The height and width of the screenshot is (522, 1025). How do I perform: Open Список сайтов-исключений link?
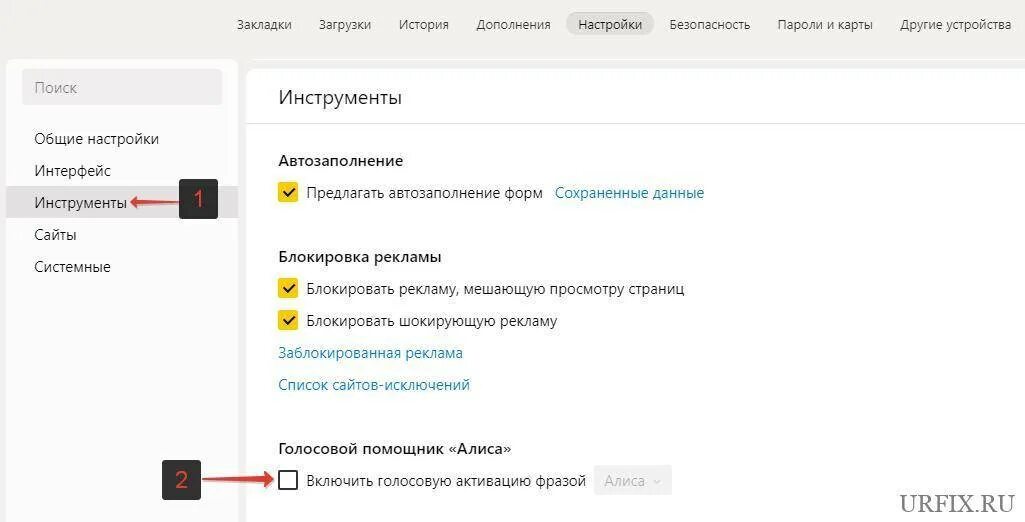click(374, 385)
